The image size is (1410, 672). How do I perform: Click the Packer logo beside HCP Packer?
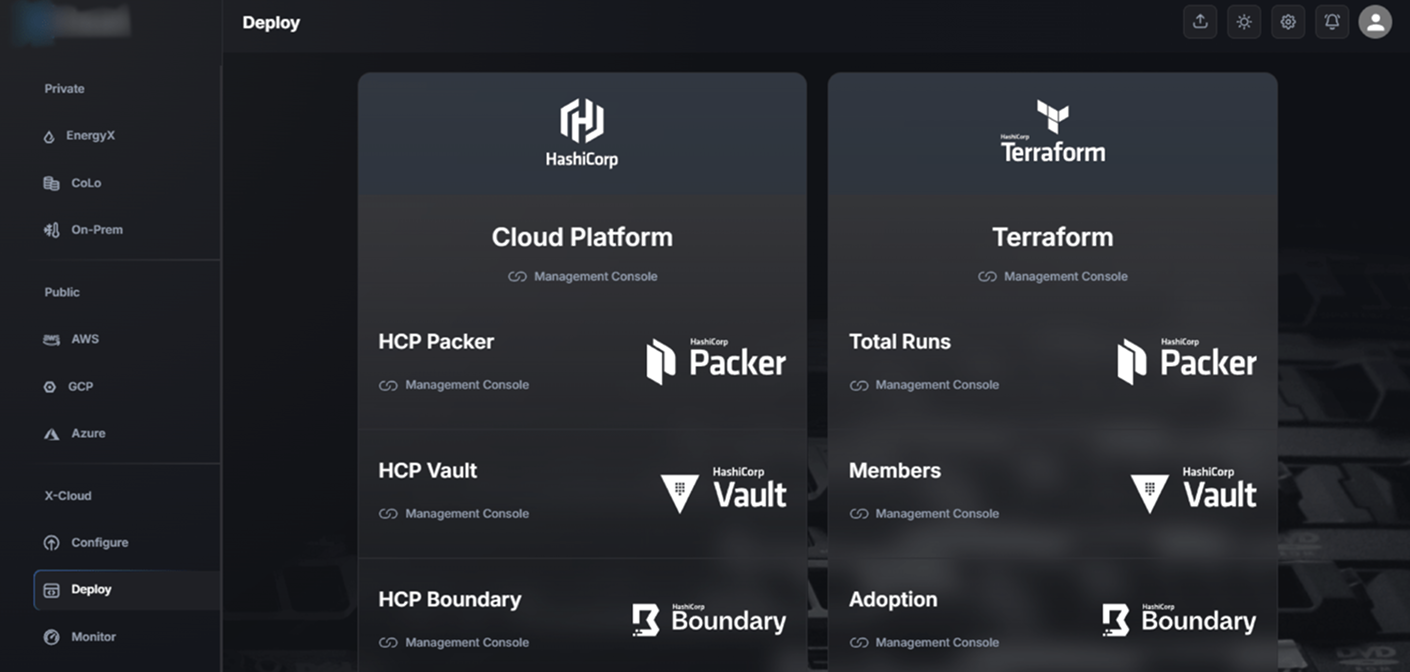[x=716, y=361]
